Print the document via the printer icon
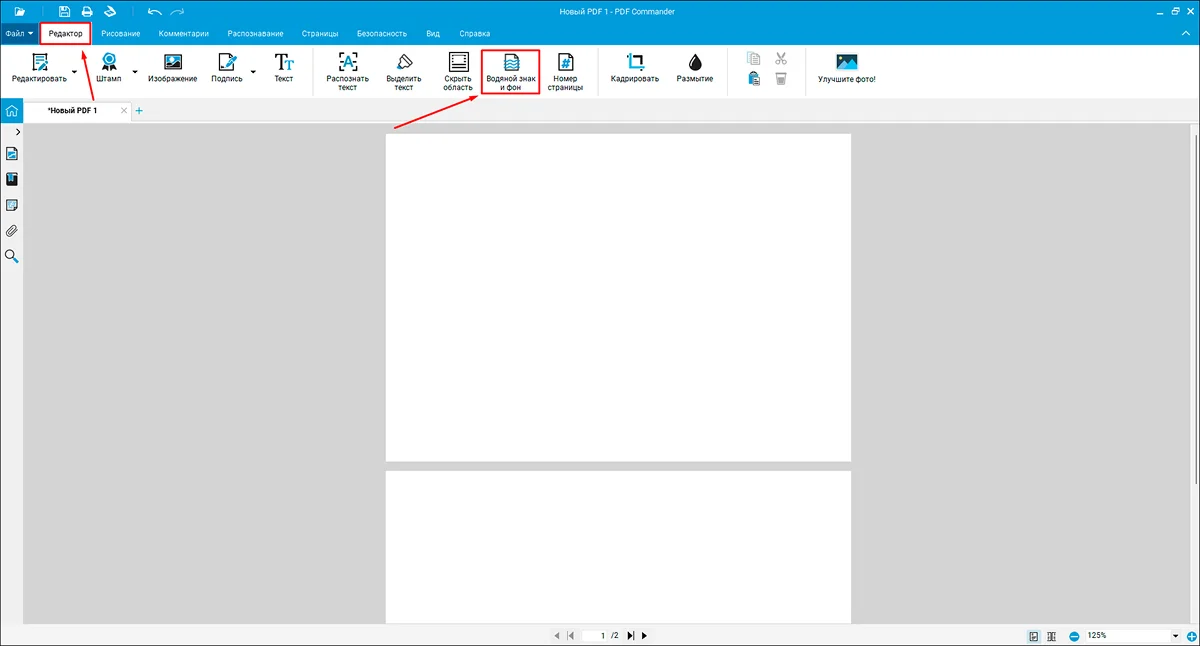Viewport: 1200px width, 646px height. point(87,11)
